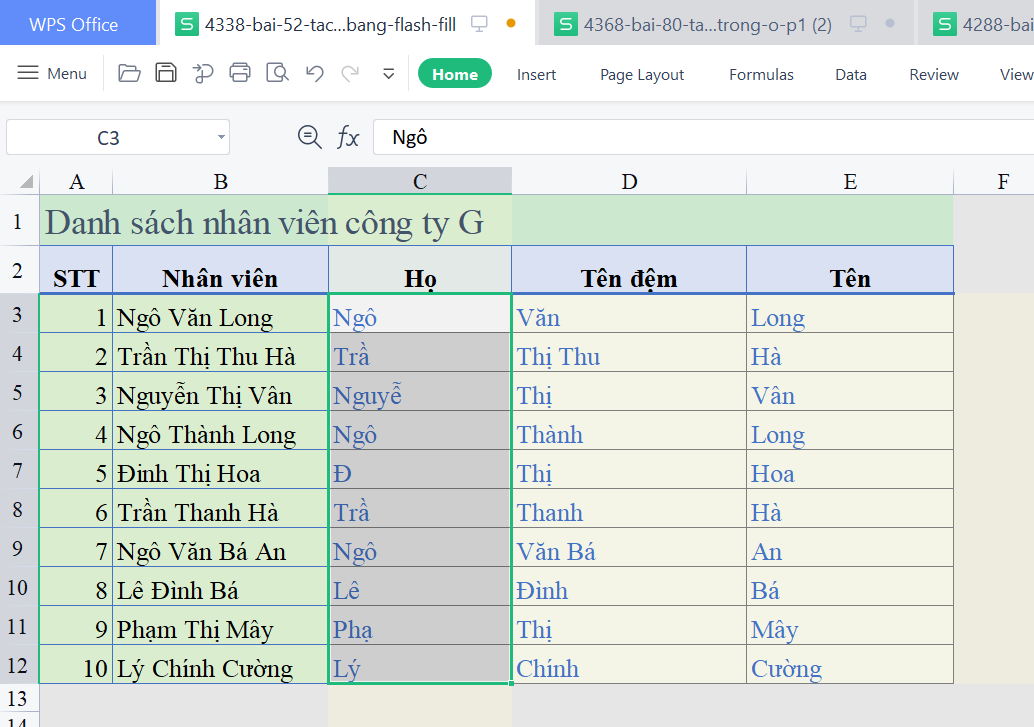Click the Export to PDF icon
Viewport: 1034px width, 727px height.
203,73
